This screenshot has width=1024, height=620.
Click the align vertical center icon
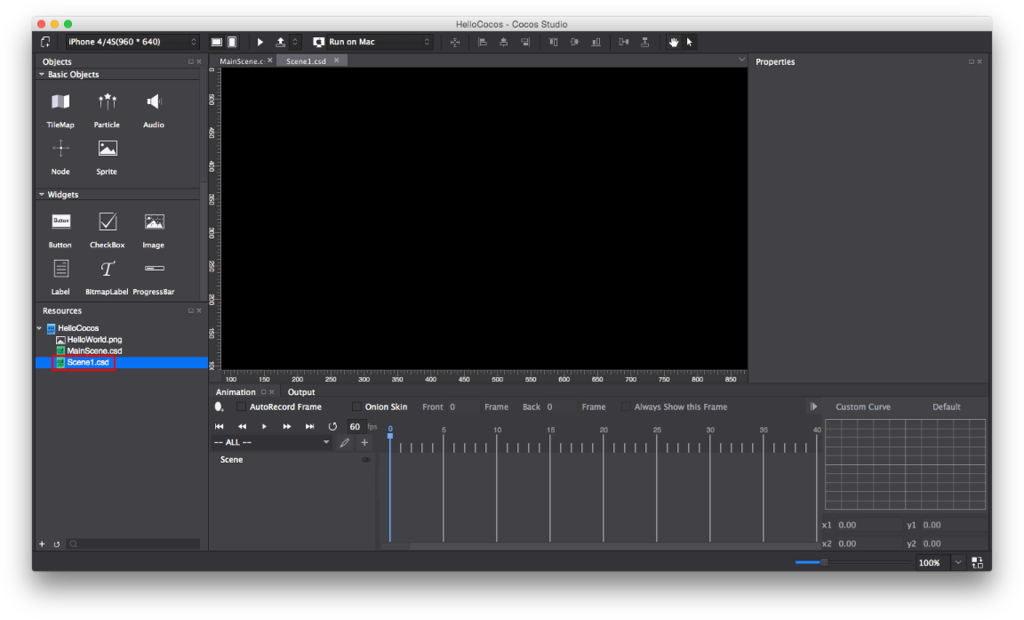click(575, 42)
